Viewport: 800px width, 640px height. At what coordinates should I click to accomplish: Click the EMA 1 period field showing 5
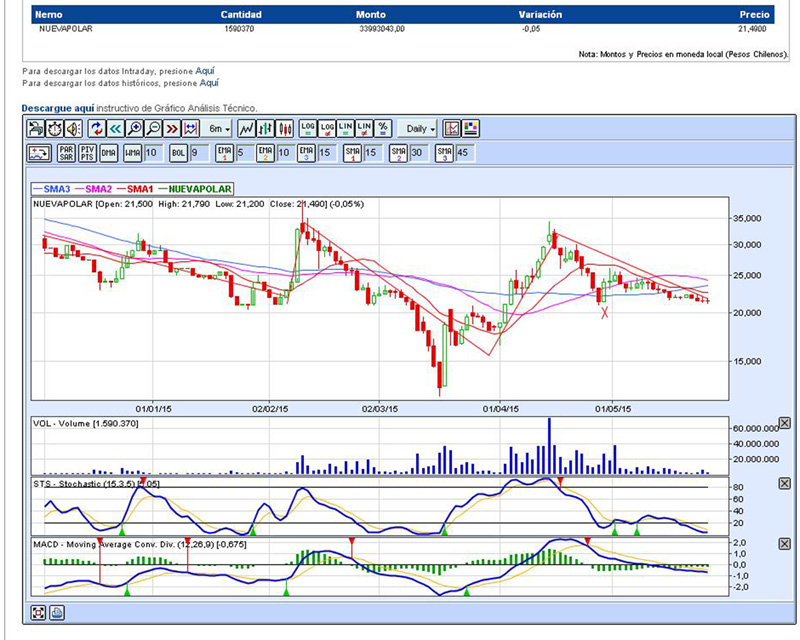pos(245,153)
